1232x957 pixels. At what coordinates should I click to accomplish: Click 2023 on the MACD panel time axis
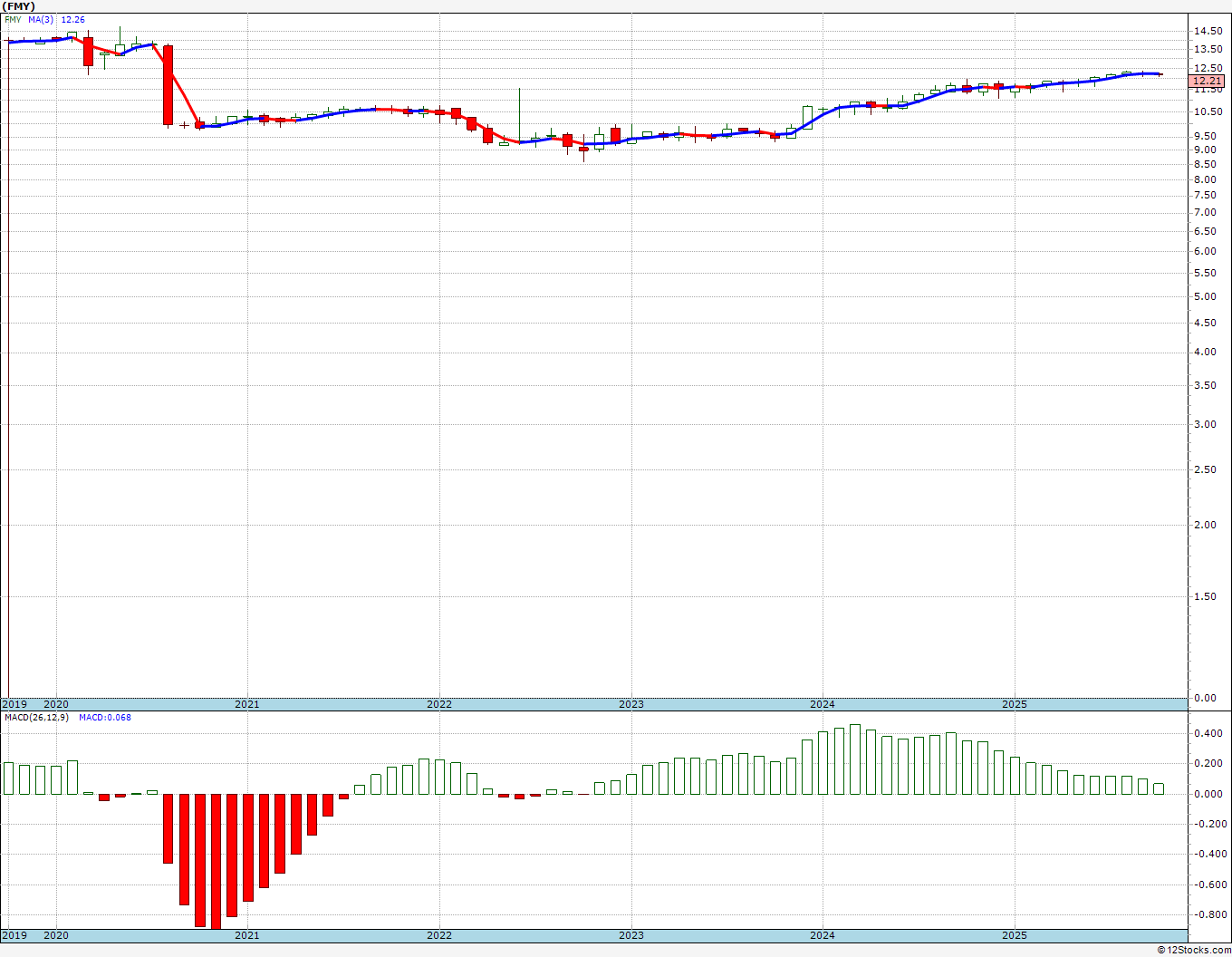coord(631,935)
